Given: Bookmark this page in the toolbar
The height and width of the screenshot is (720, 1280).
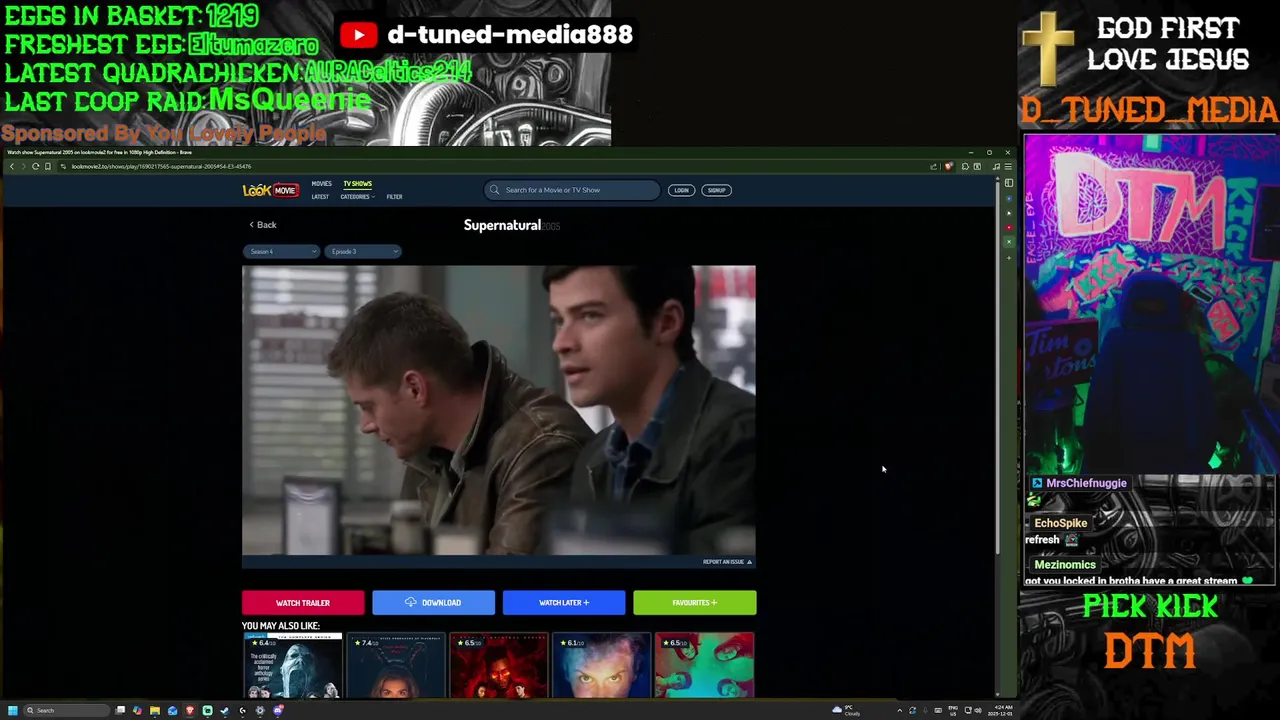Looking at the screenshot, I should pos(47,166).
